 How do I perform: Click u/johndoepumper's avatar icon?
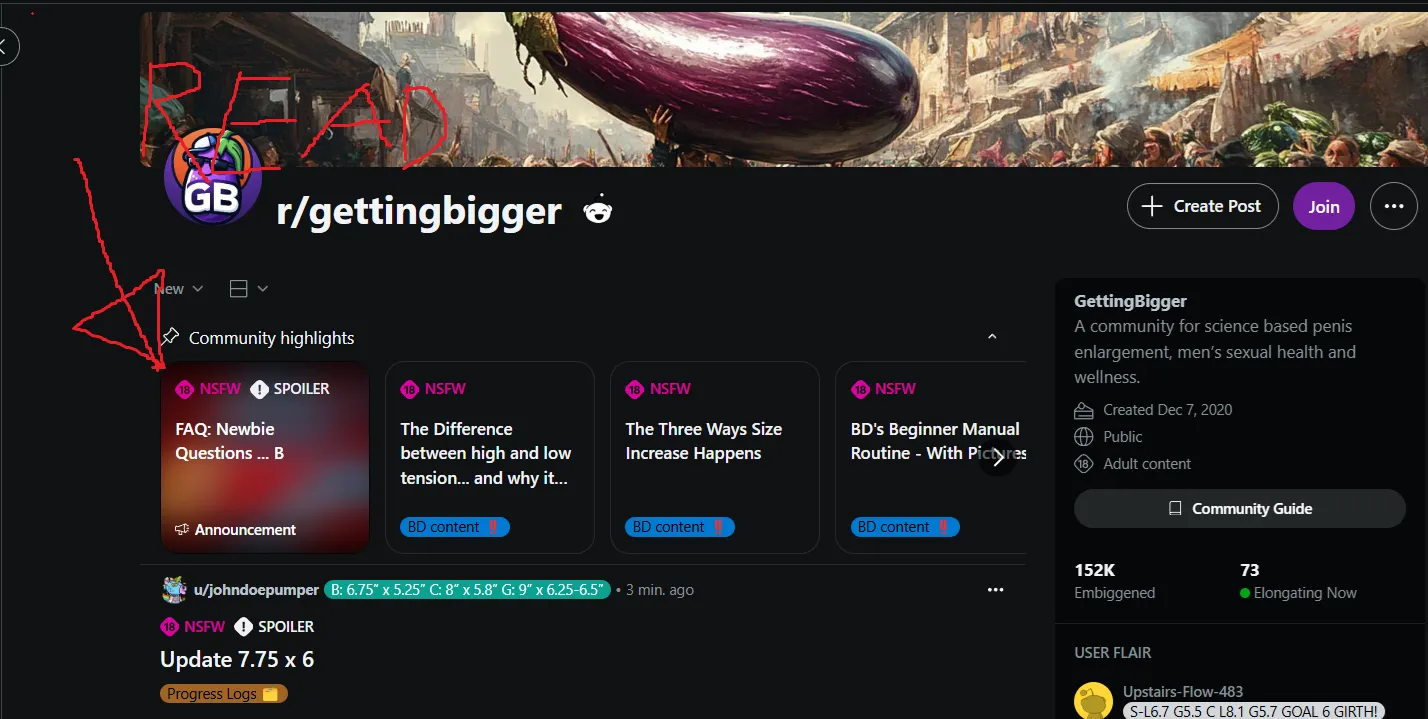[174, 590]
